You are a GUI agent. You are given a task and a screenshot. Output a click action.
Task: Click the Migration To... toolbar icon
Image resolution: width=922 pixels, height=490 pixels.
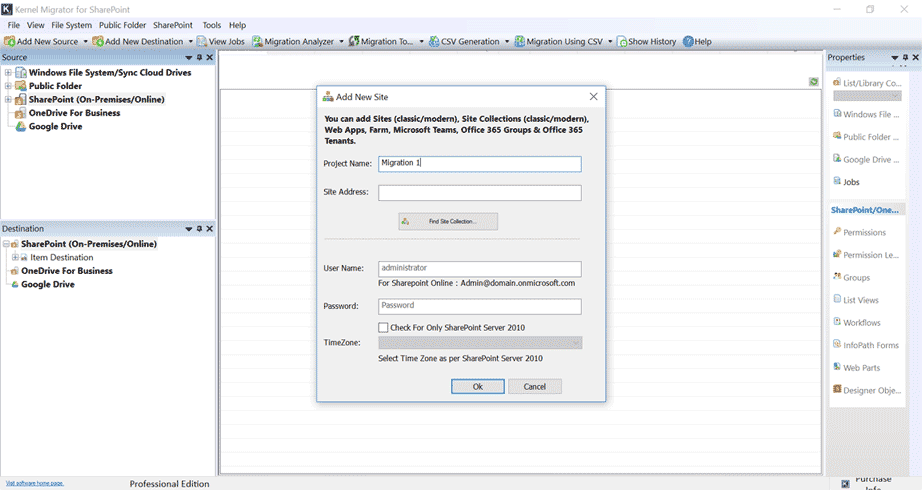coord(354,41)
